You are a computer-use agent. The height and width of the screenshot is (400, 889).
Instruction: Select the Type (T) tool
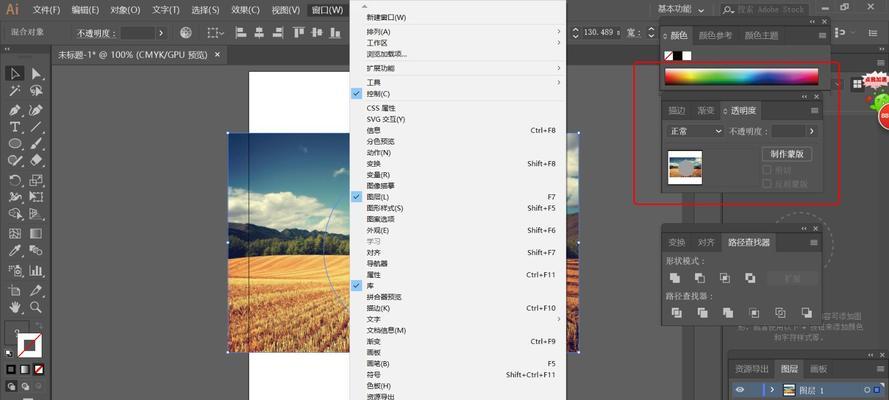(x=15, y=126)
